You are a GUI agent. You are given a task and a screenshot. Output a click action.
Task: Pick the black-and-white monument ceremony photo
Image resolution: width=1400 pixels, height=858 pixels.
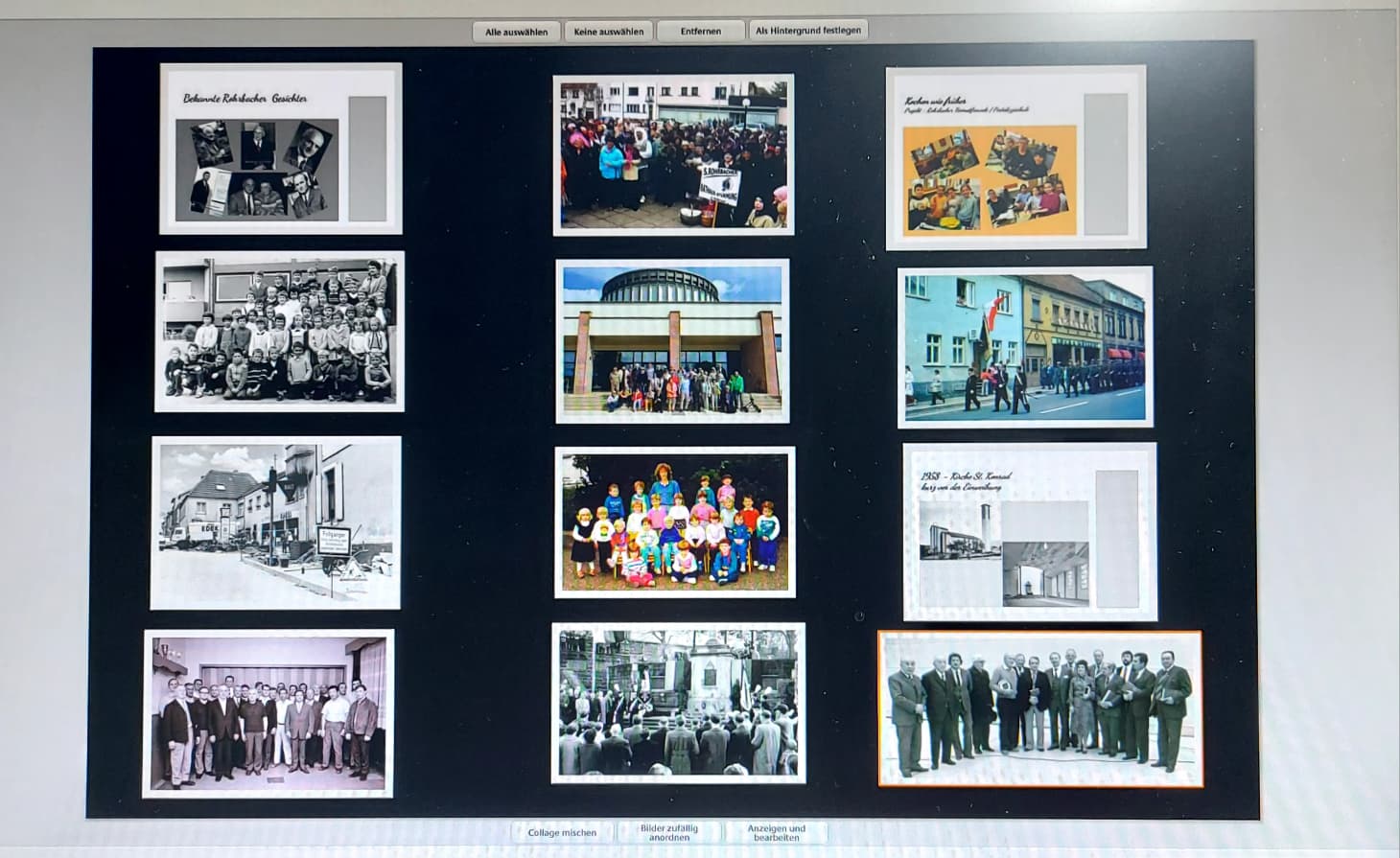point(678,703)
